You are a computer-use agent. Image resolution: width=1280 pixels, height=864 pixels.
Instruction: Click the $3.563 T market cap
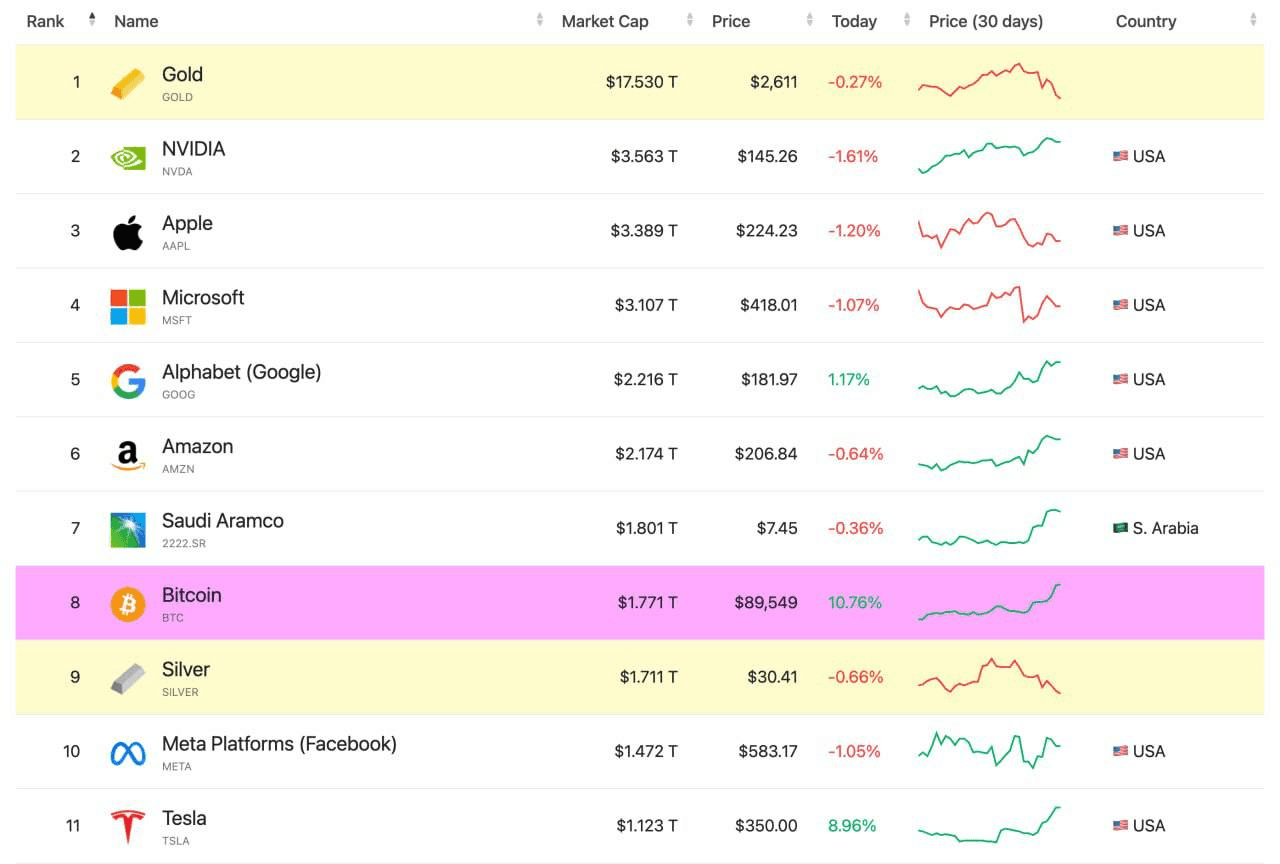644,156
